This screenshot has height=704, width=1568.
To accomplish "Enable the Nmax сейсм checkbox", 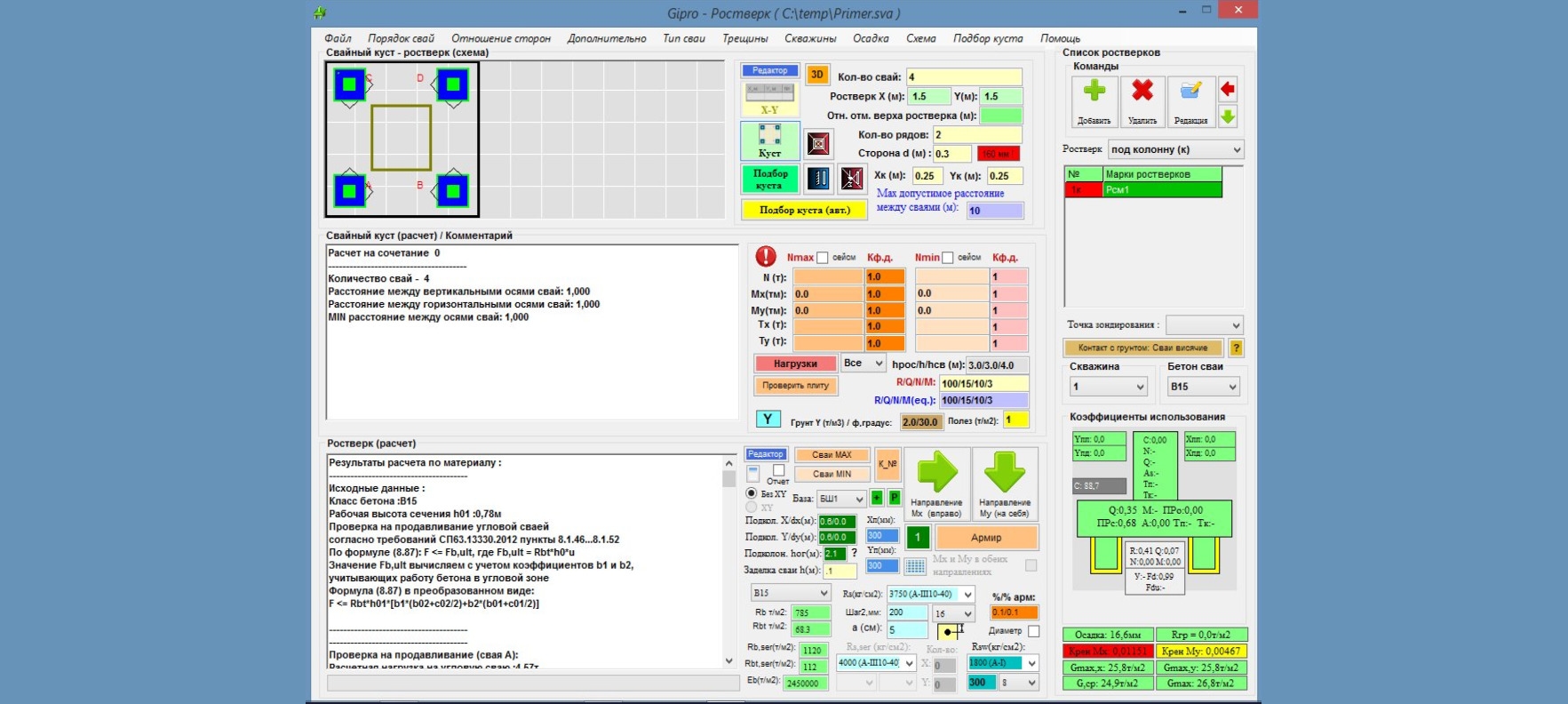I will pos(822,258).
